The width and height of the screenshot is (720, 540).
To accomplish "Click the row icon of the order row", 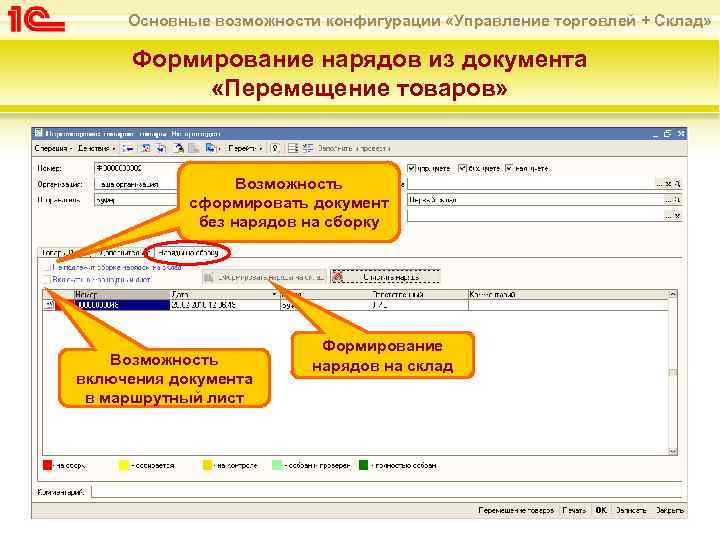I will pyautogui.click(x=49, y=305).
